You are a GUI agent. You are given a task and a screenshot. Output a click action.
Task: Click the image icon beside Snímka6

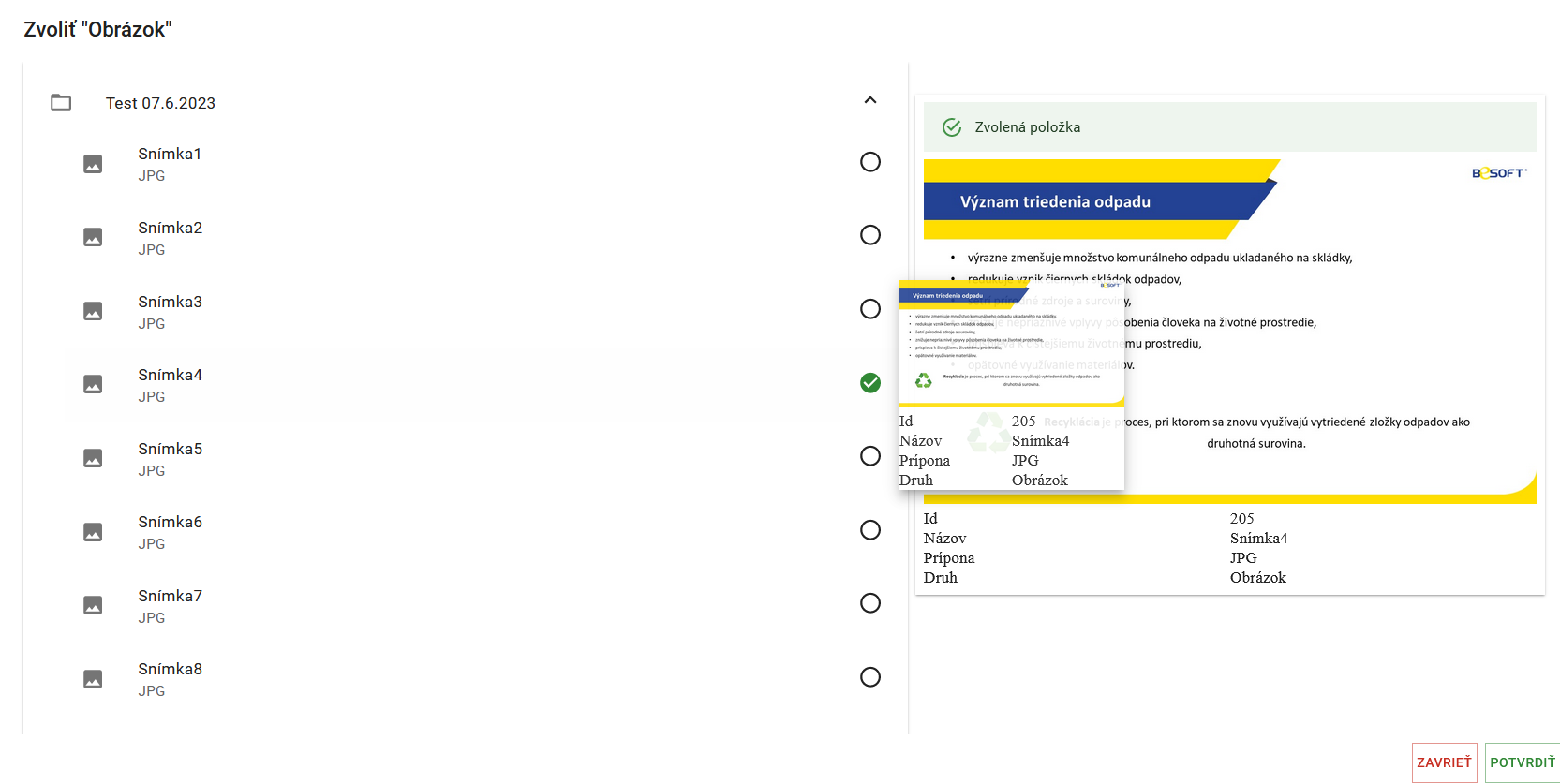(93, 532)
